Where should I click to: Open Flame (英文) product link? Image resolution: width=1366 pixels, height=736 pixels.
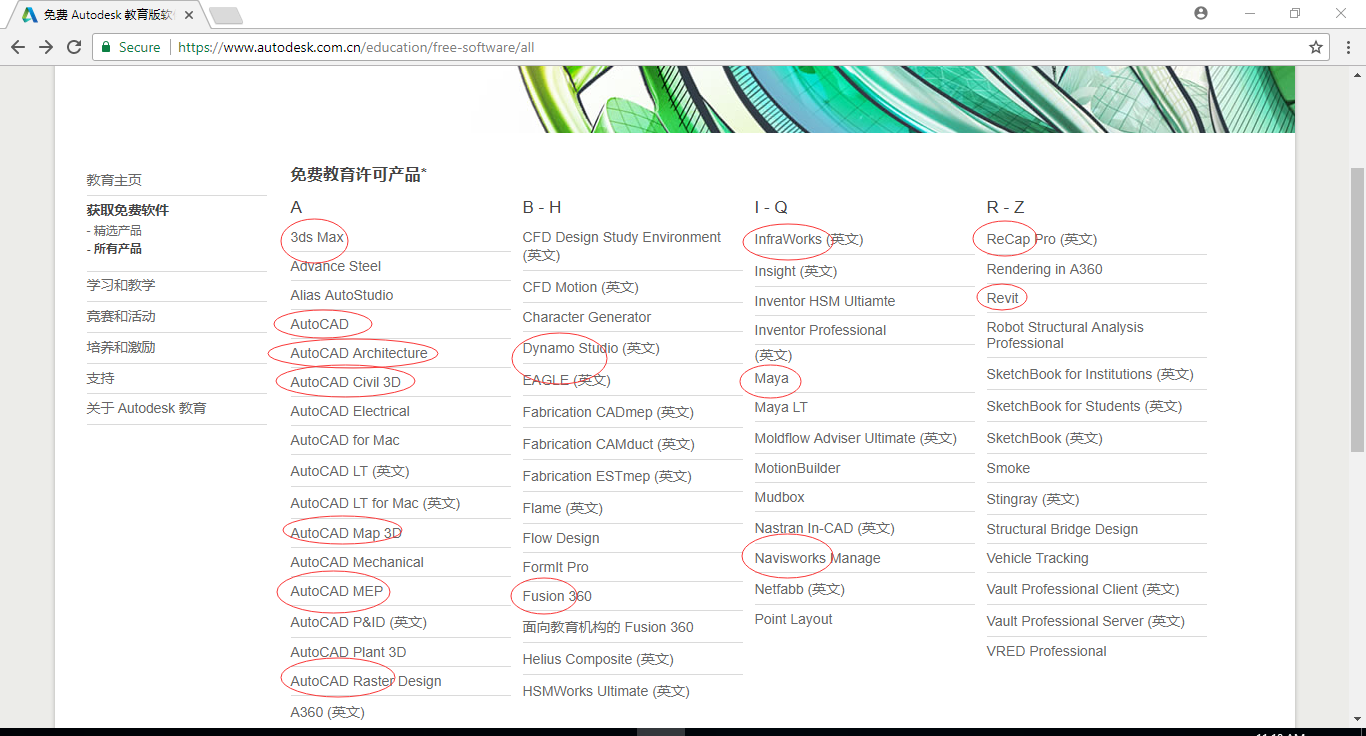tap(563, 508)
